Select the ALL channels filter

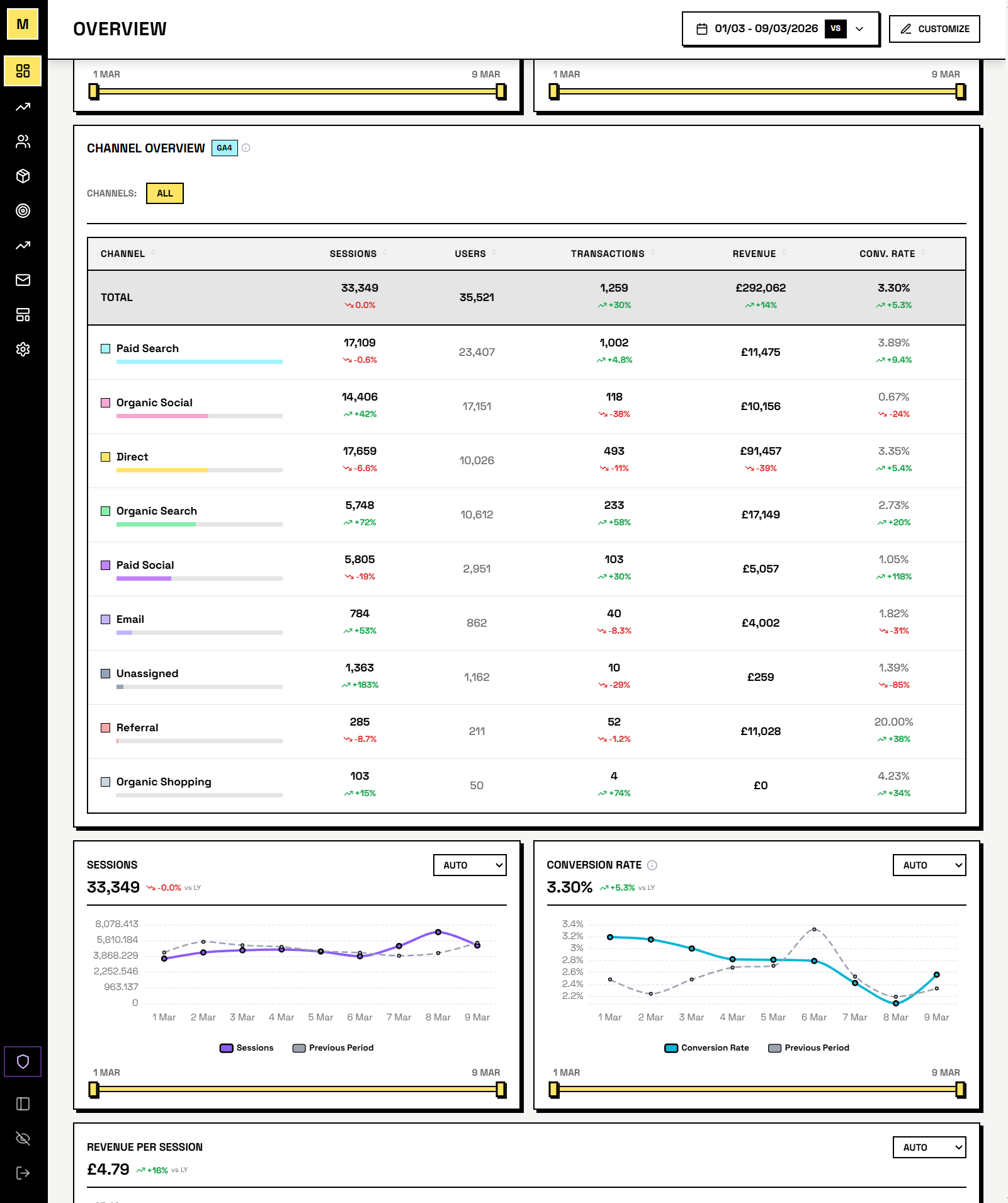(x=164, y=193)
